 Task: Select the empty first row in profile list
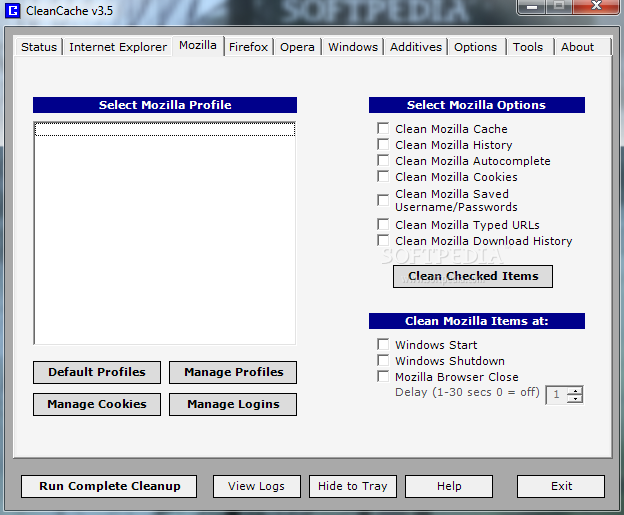point(165,129)
